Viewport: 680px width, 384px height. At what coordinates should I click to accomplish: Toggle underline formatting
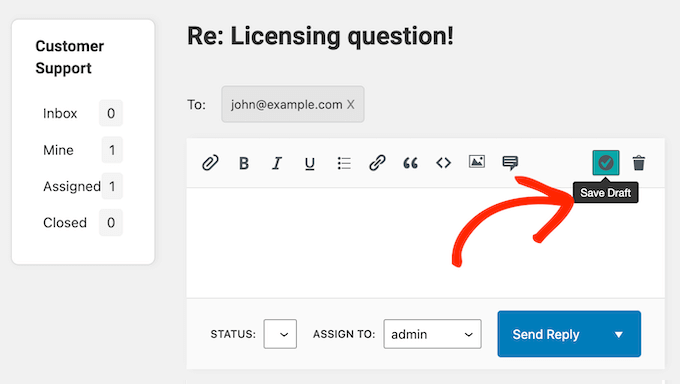click(310, 164)
